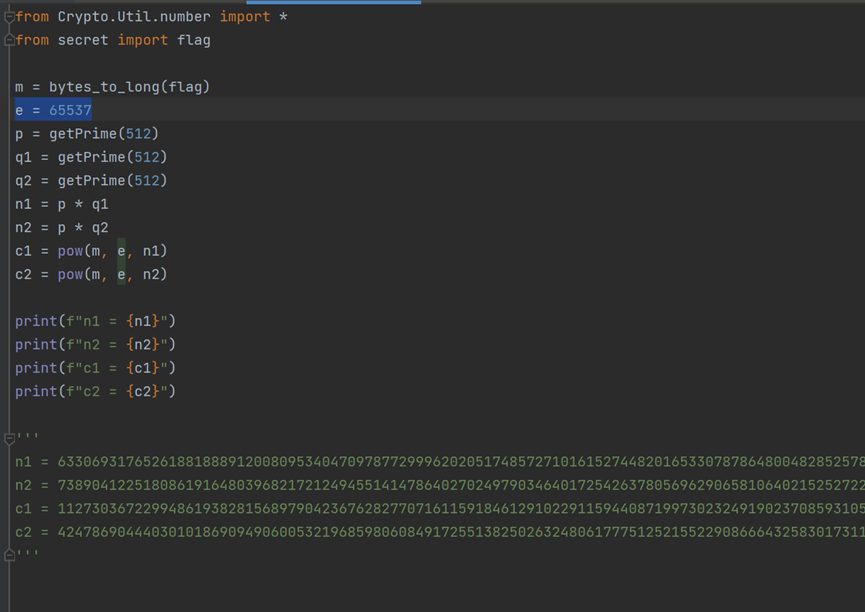This screenshot has height=612, width=865.
Task: Collapse the triple-quote comment block above n1
Action: [x=9, y=439]
